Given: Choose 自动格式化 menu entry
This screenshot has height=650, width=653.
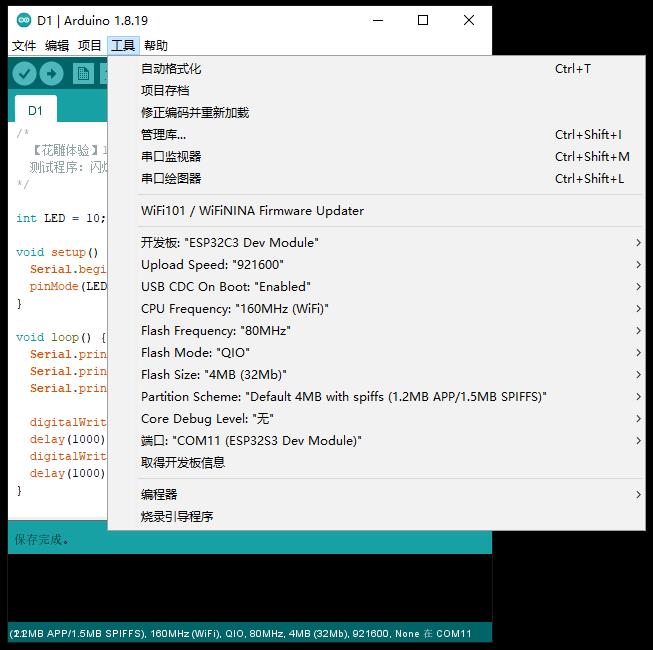Looking at the screenshot, I should click(374, 69).
